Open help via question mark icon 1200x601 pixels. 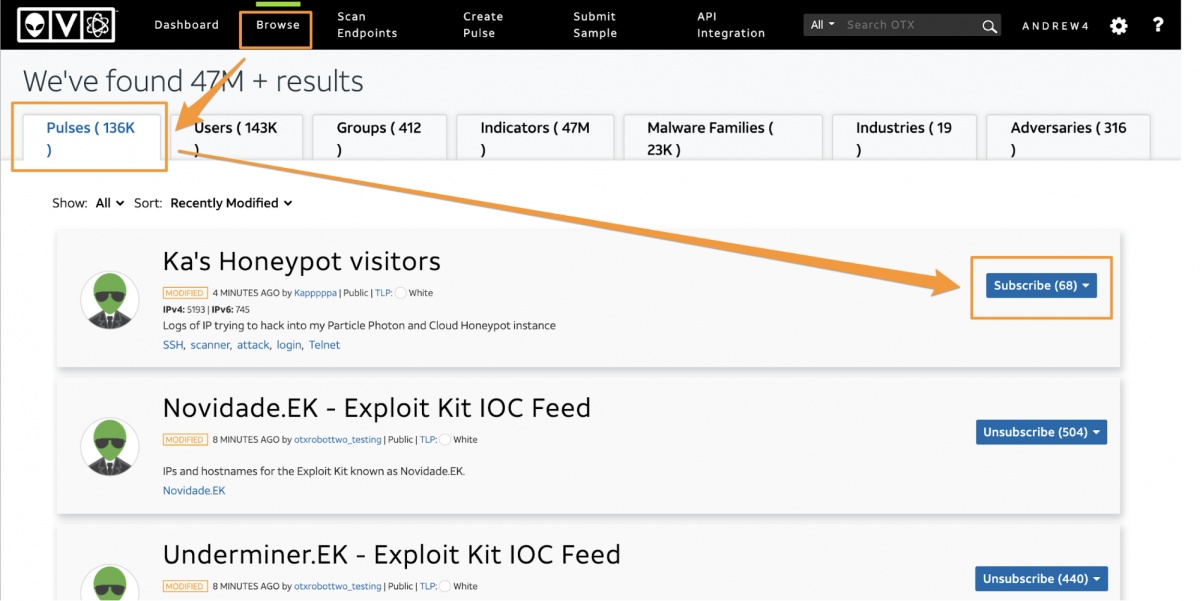click(x=1158, y=25)
